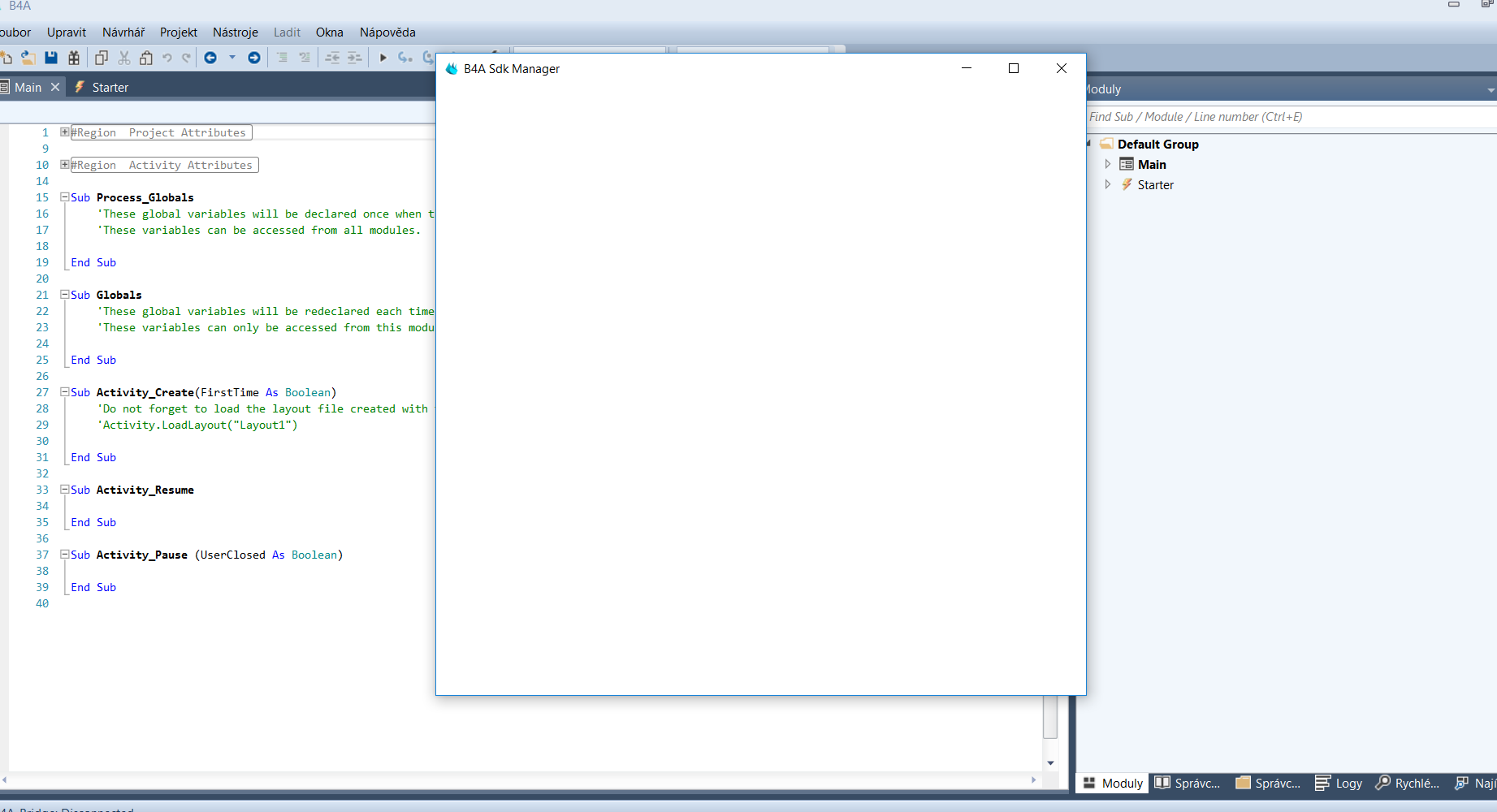1497x812 pixels.
Task: Click the gift box export icon
Action: pyautogui.click(x=74, y=58)
